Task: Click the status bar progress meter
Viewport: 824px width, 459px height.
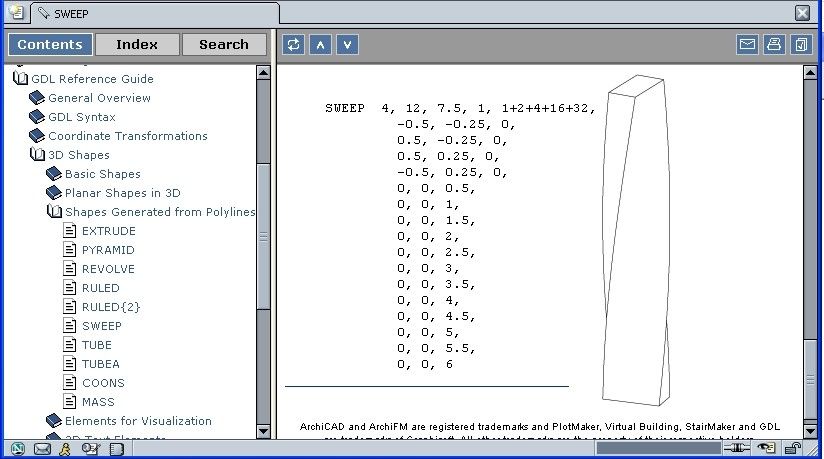Action: [658, 448]
